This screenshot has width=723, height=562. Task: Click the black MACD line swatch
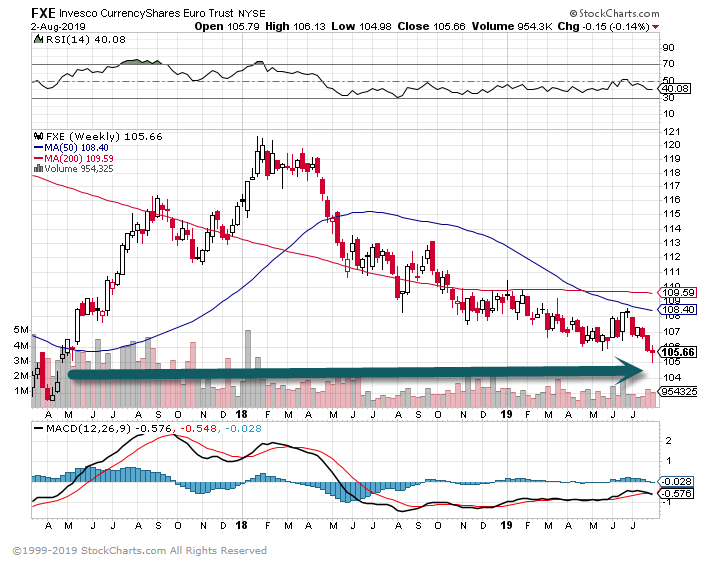pyautogui.click(x=39, y=429)
